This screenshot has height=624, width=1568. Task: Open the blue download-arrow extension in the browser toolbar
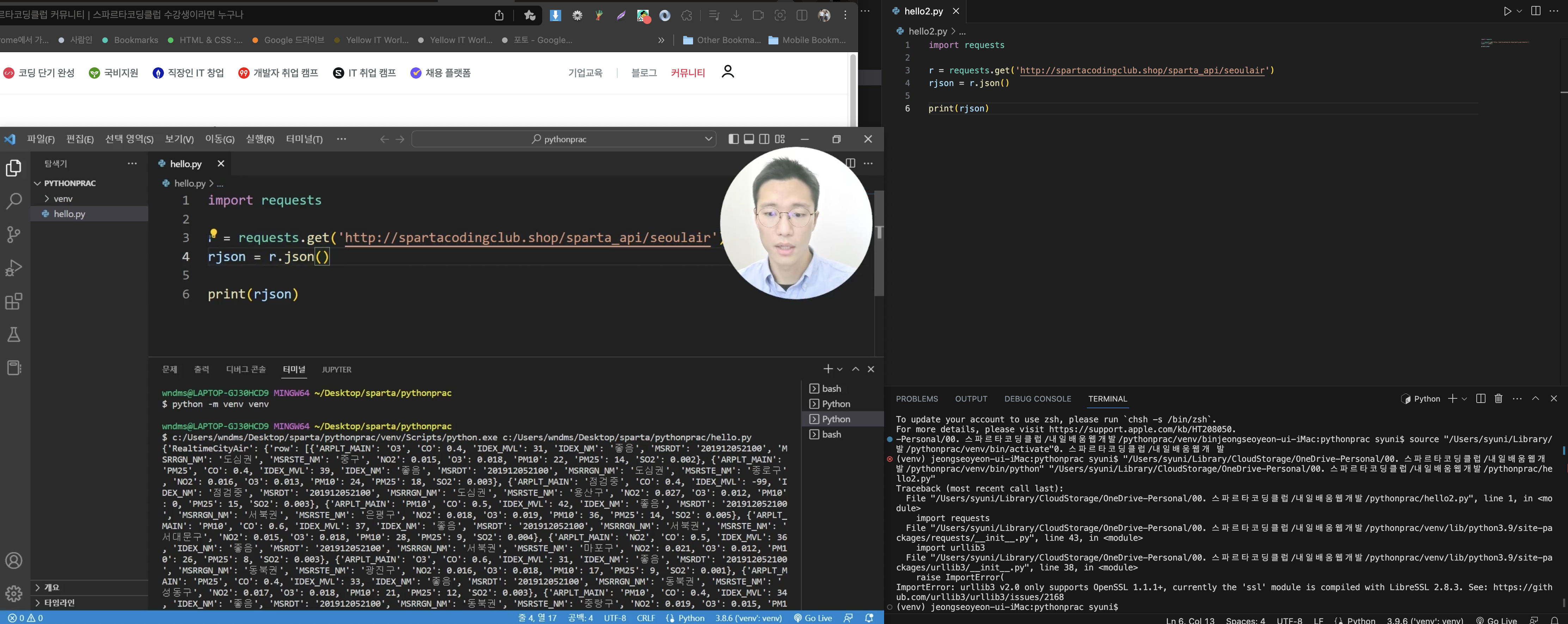[555, 15]
